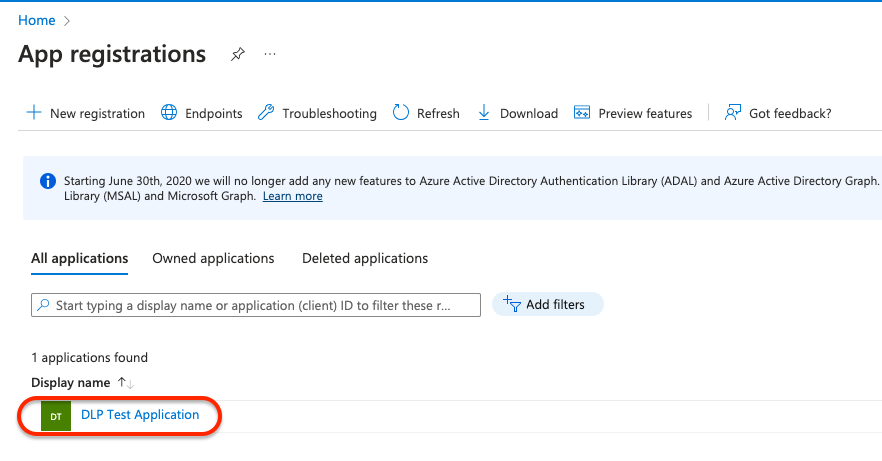This screenshot has width=882, height=461.
Task: Click the breadcrumb chevron after Home
Action: pos(67,21)
